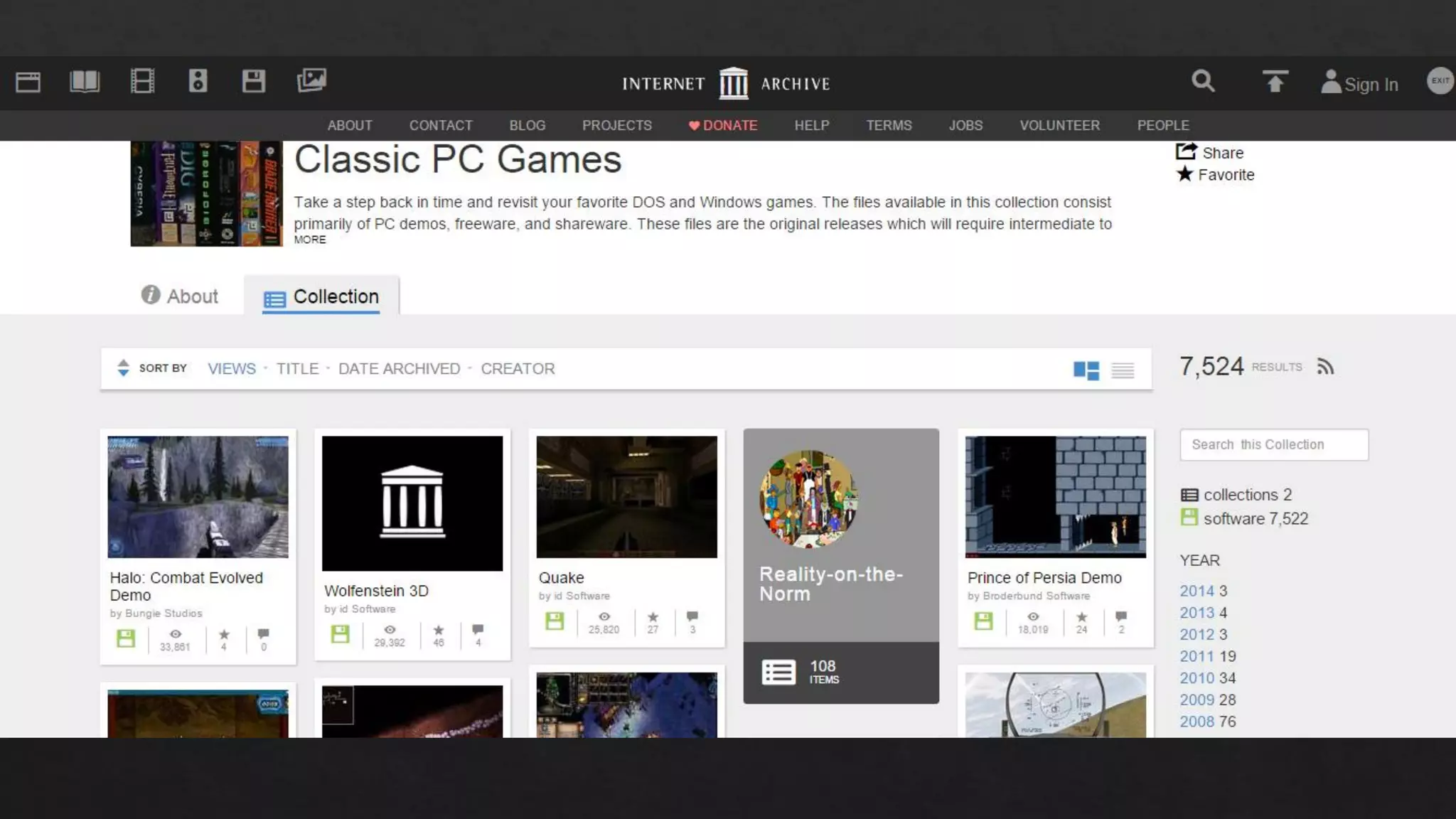Sort results by Date Archived
The height and width of the screenshot is (819, 1456).
[399, 369]
